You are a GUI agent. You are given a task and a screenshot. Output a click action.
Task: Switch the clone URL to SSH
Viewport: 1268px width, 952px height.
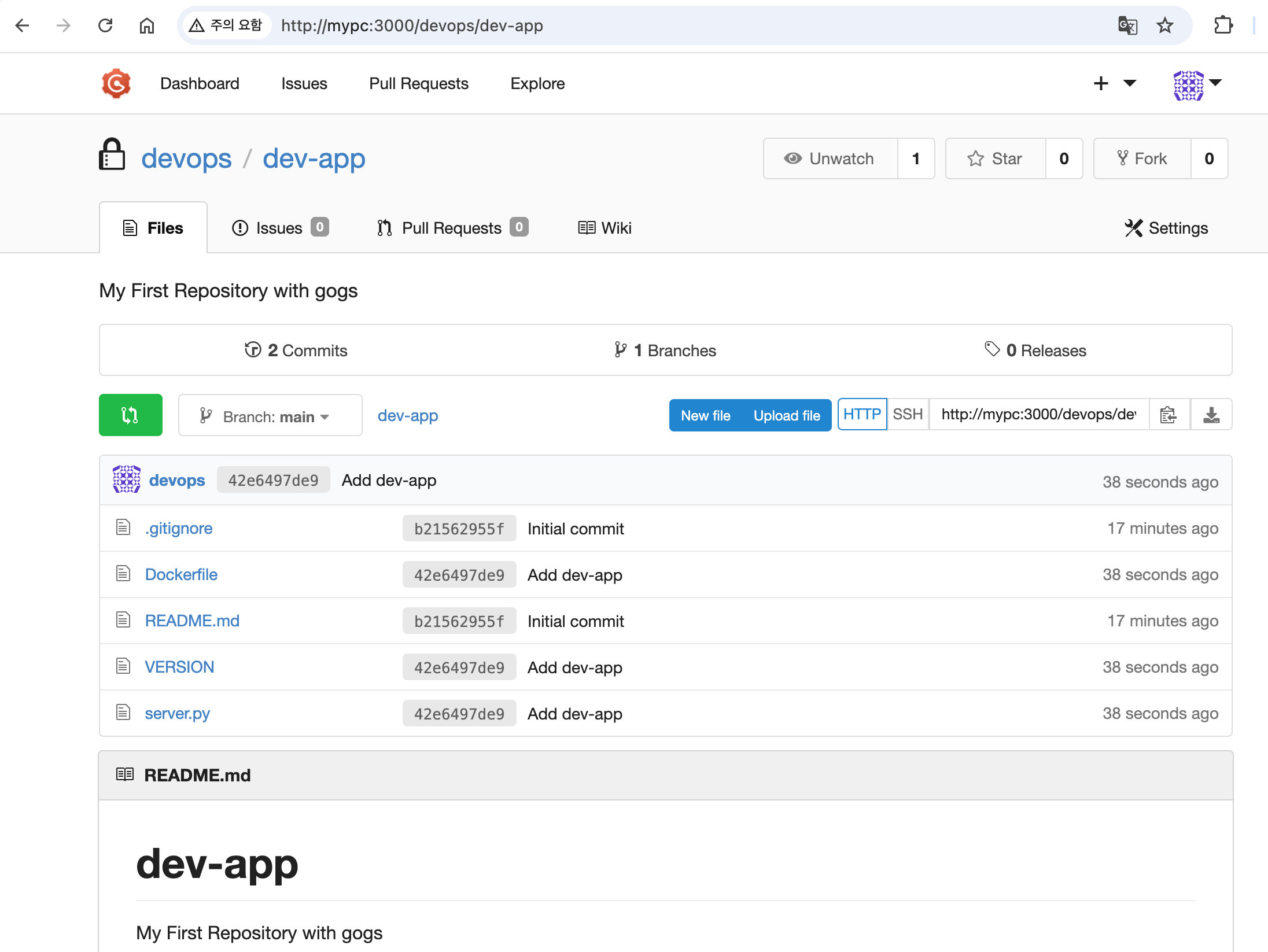click(x=907, y=415)
